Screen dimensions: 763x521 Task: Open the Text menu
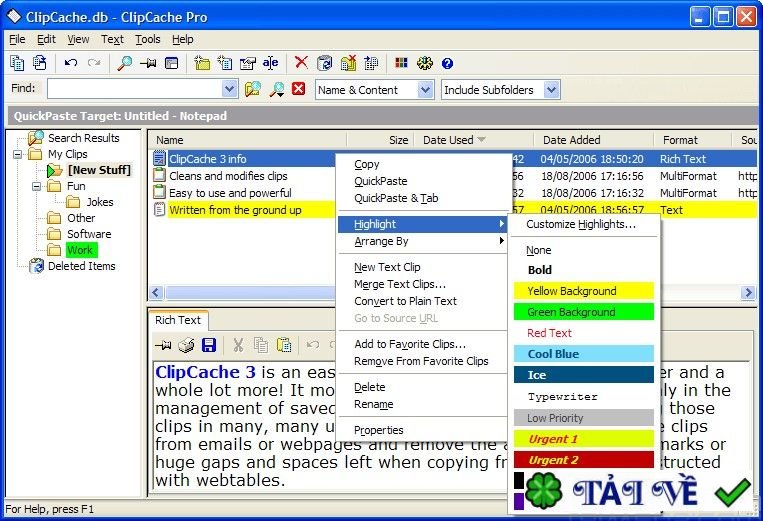pos(112,39)
